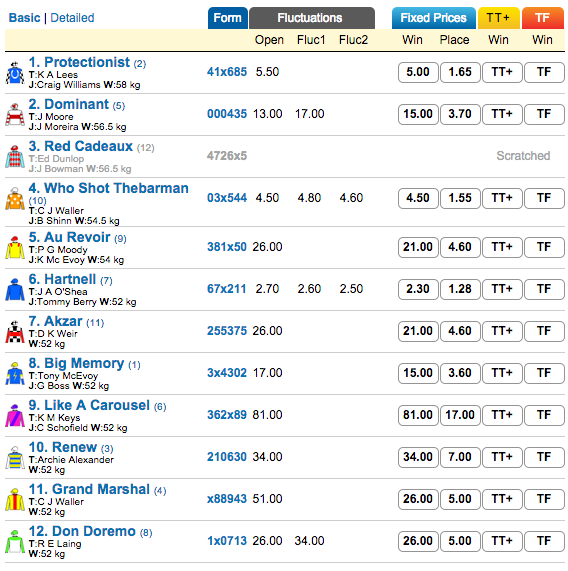Select Like A Carousel's 81.00 win price
Screen dimensions: 568x571
[418, 415]
